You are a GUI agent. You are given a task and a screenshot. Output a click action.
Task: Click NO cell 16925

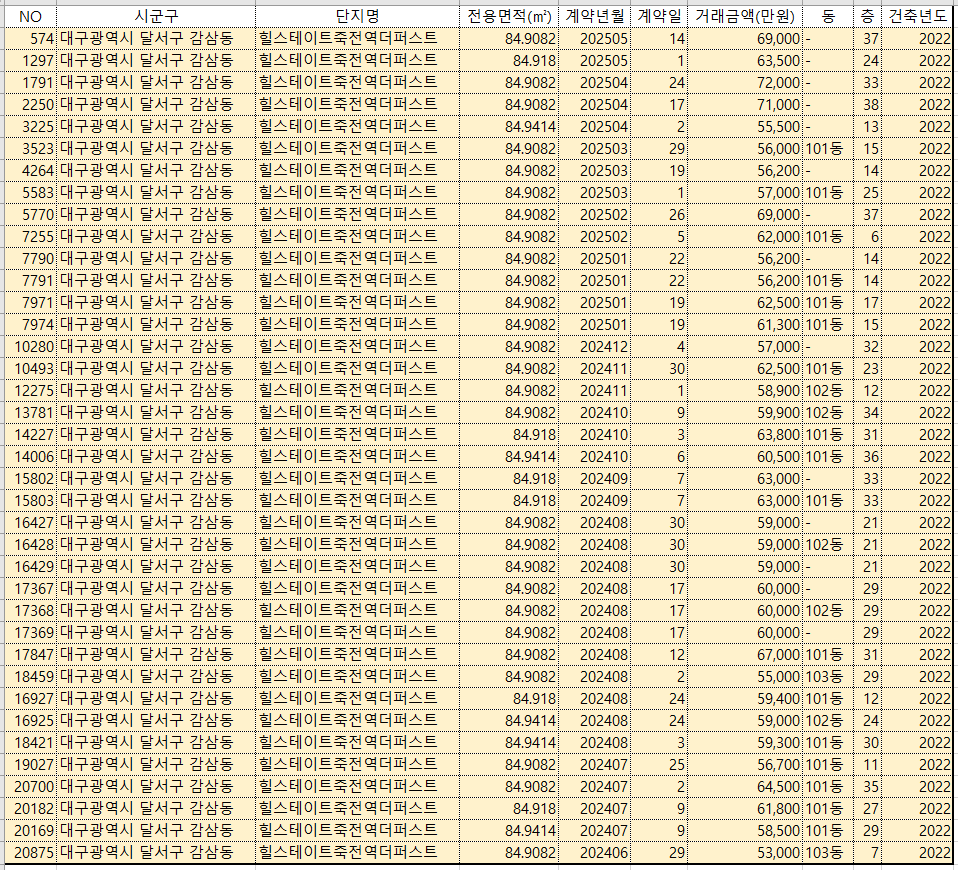31,720
